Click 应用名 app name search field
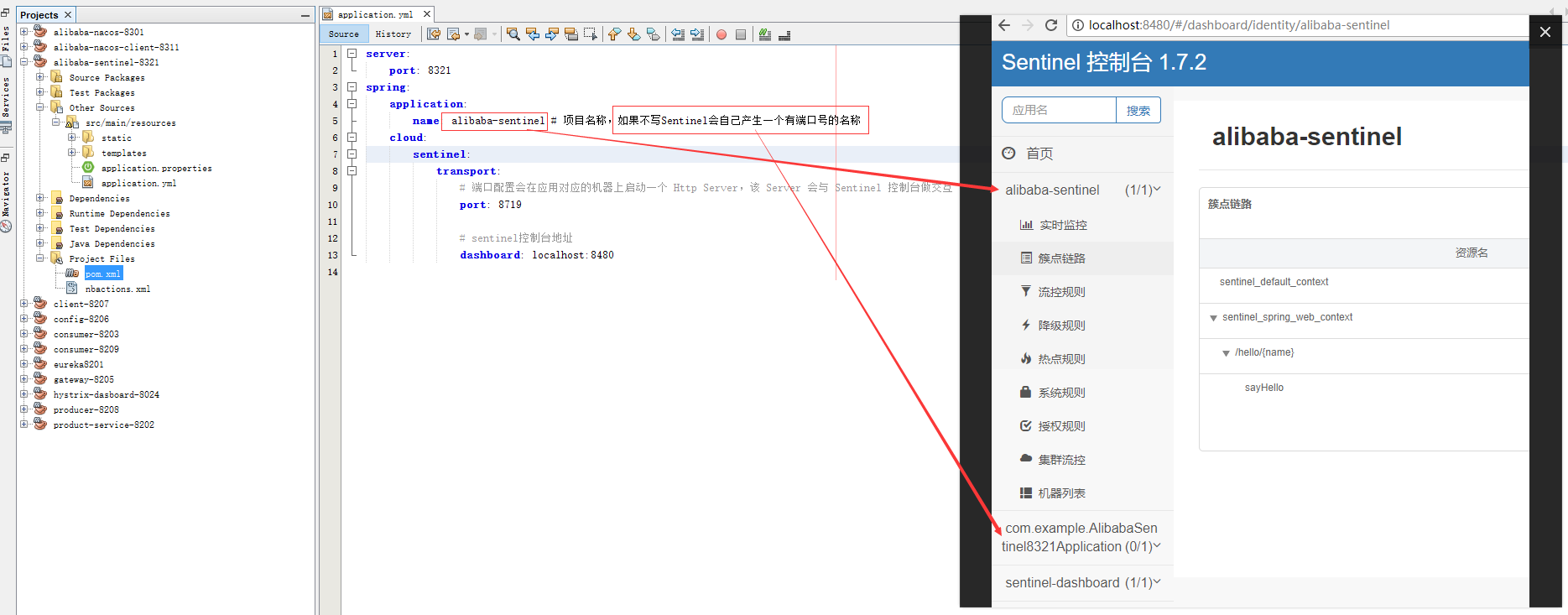The width and height of the screenshot is (1568, 615). (1059, 110)
